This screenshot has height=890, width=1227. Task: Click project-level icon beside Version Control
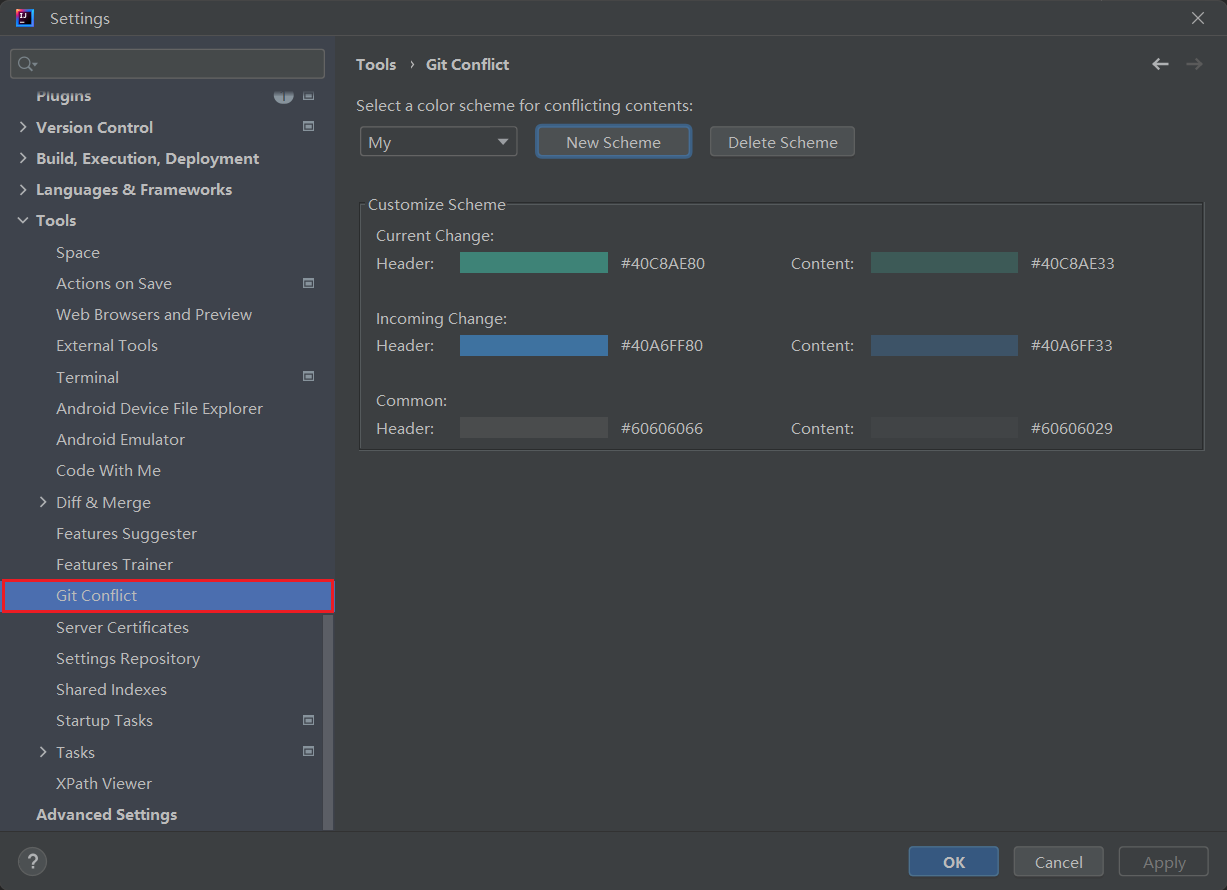[308, 127]
